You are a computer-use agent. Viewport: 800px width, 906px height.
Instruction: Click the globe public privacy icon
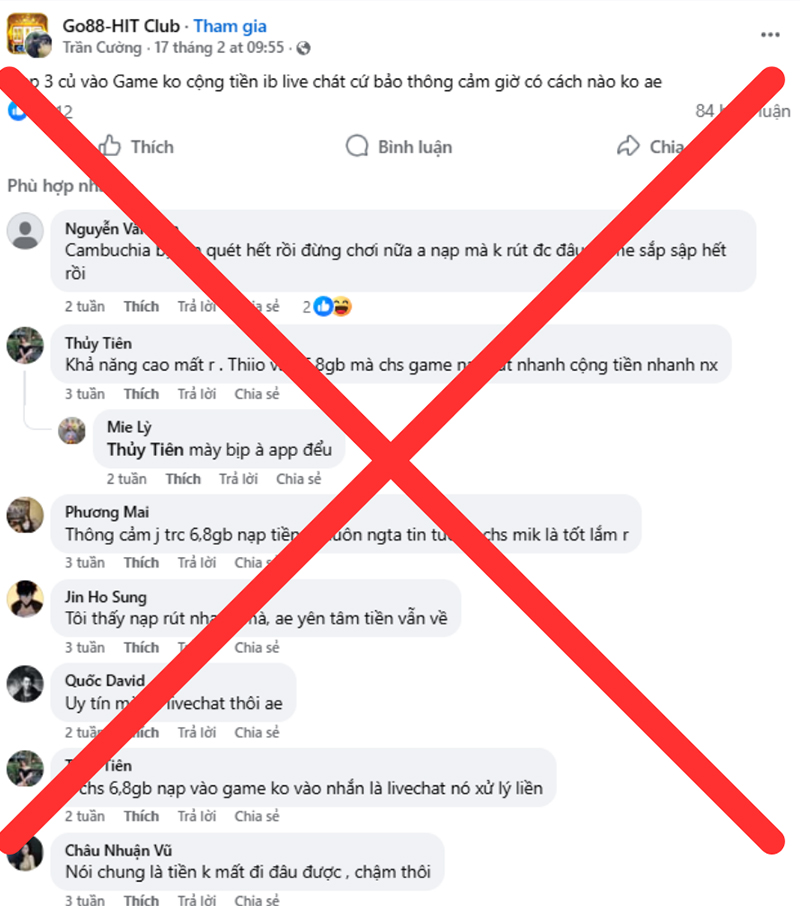[x=303, y=48]
